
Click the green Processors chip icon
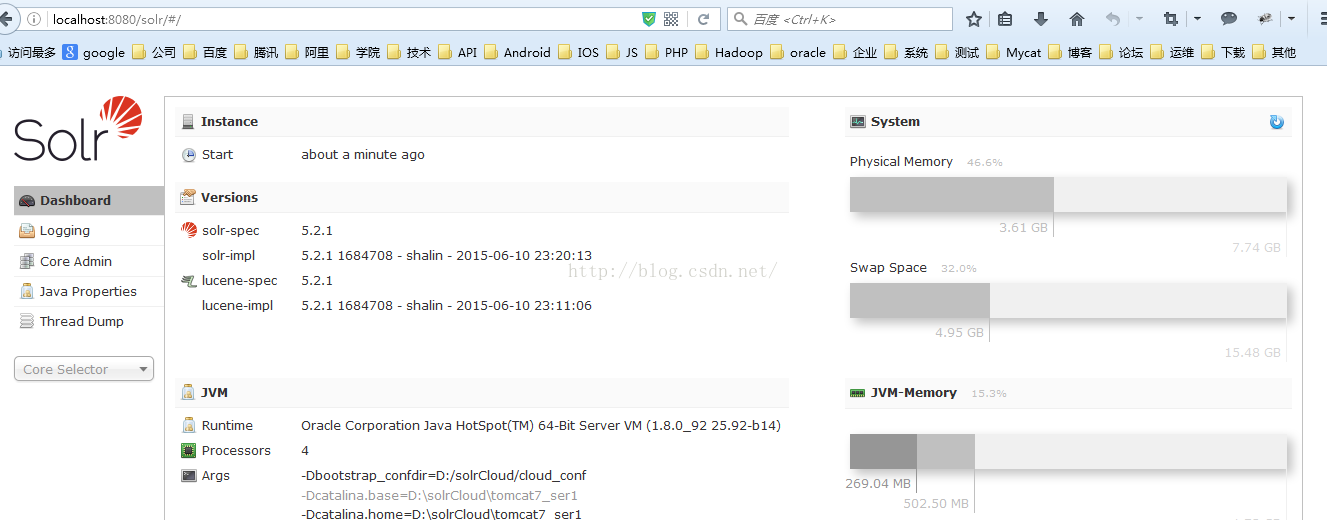click(x=188, y=451)
